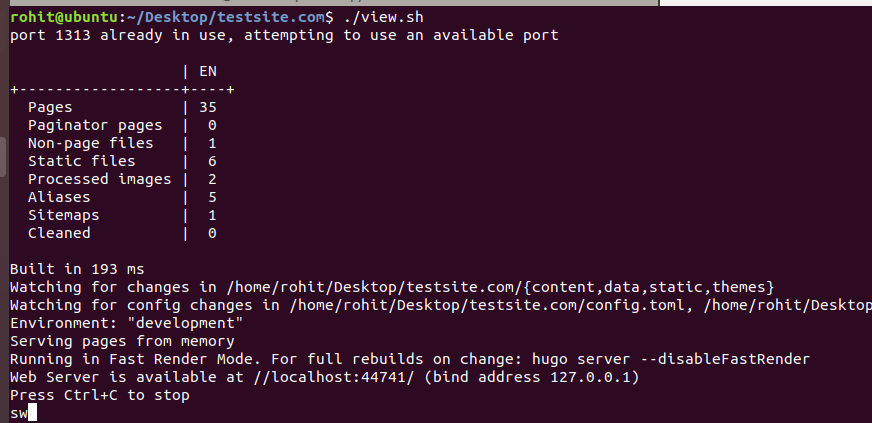Open the //localhost:44741/ web server link
Viewport: 872px width, 423px height.
334,377
